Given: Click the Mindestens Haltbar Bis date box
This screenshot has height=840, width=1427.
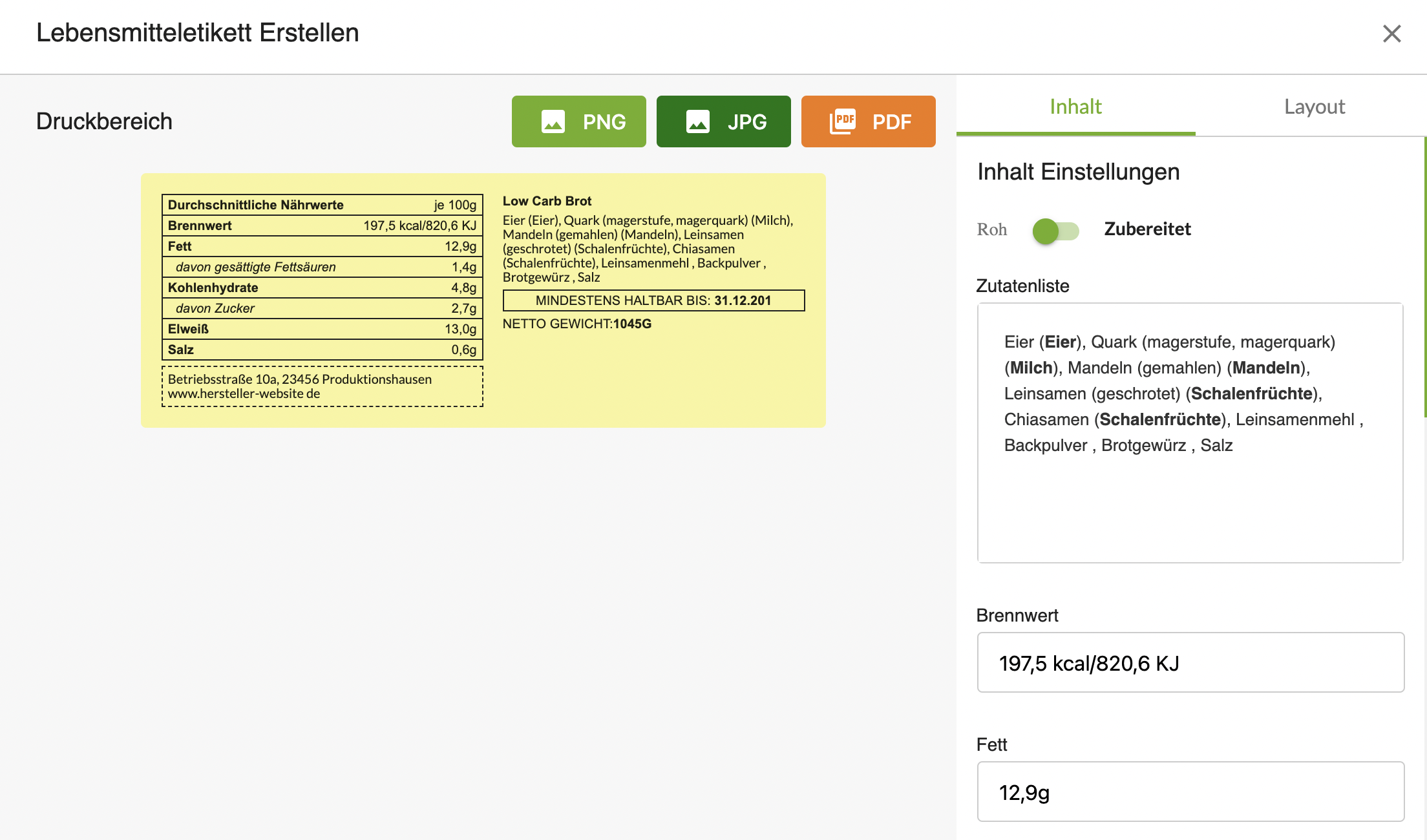Looking at the screenshot, I should point(653,300).
